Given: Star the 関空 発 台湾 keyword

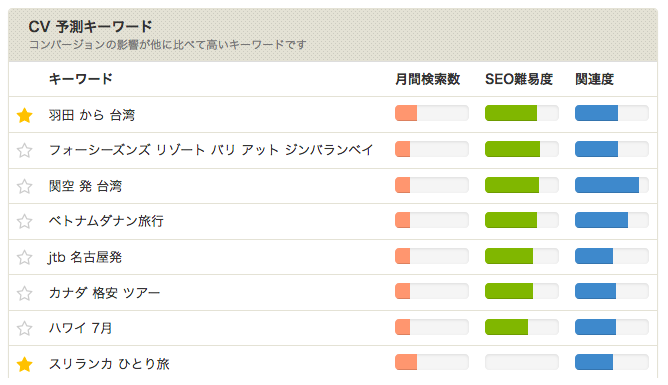Looking at the screenshot, I should [x=25, y=186].
